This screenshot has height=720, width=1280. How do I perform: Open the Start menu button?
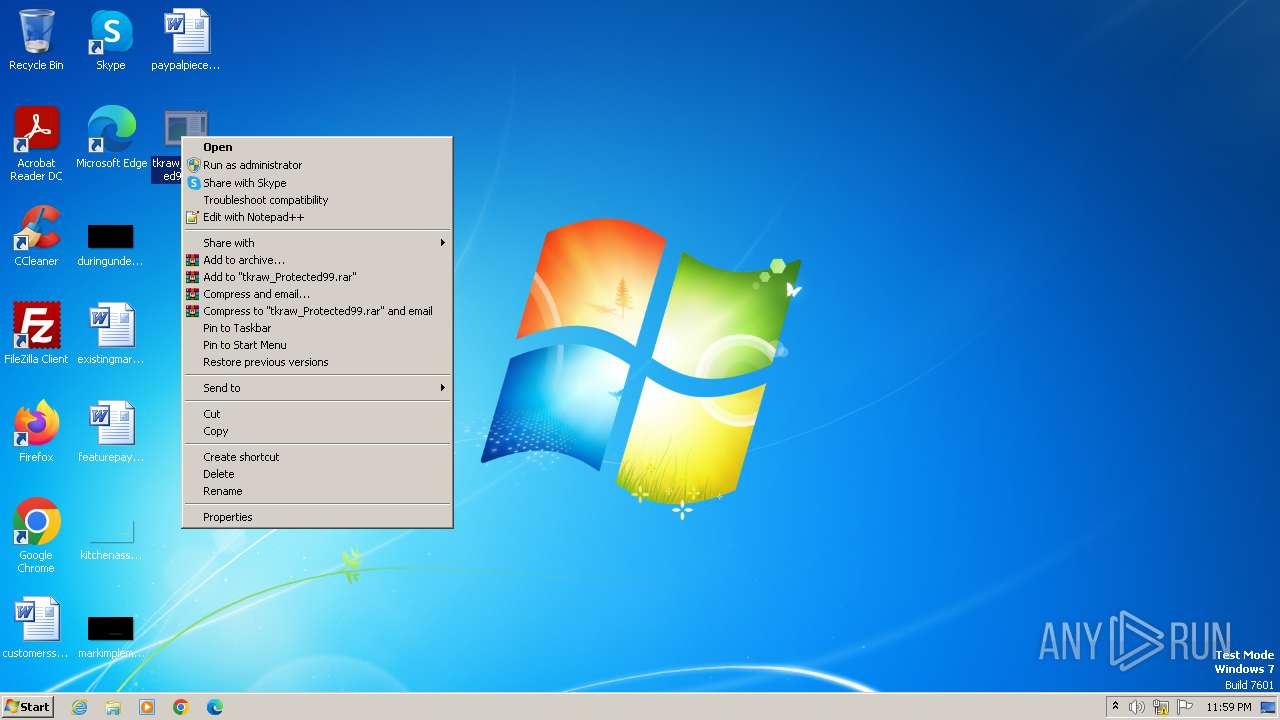[x=28, y=707]
